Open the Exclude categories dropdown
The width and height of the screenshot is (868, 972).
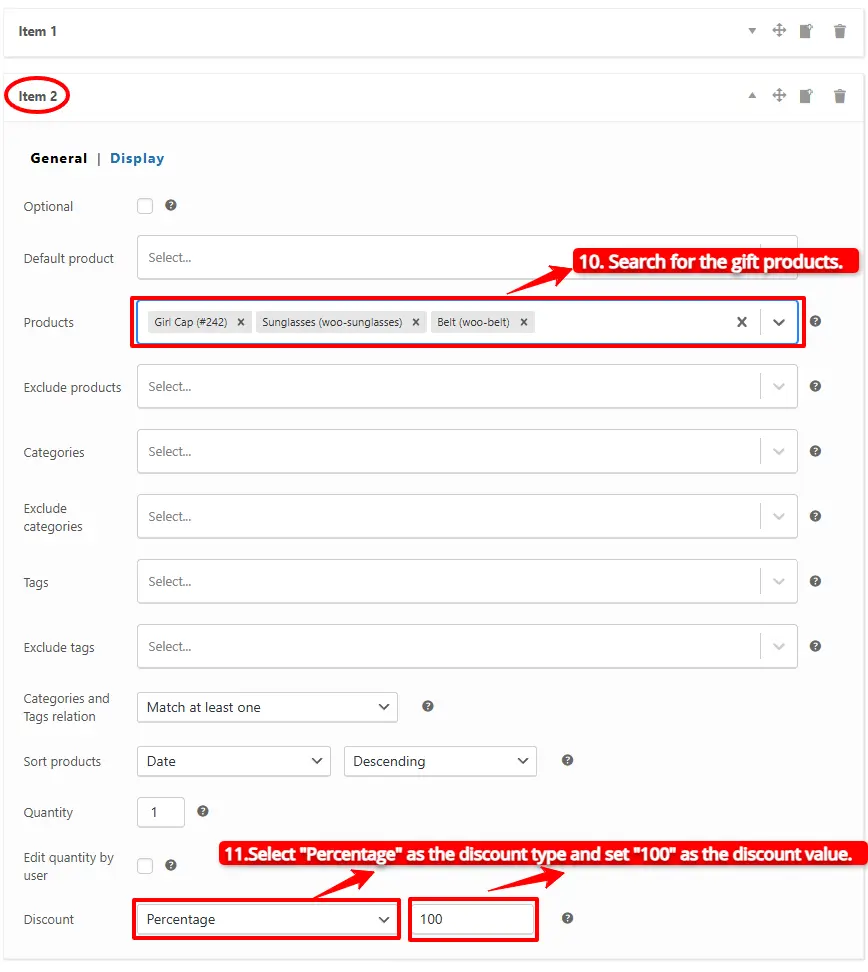click(467, 516)
